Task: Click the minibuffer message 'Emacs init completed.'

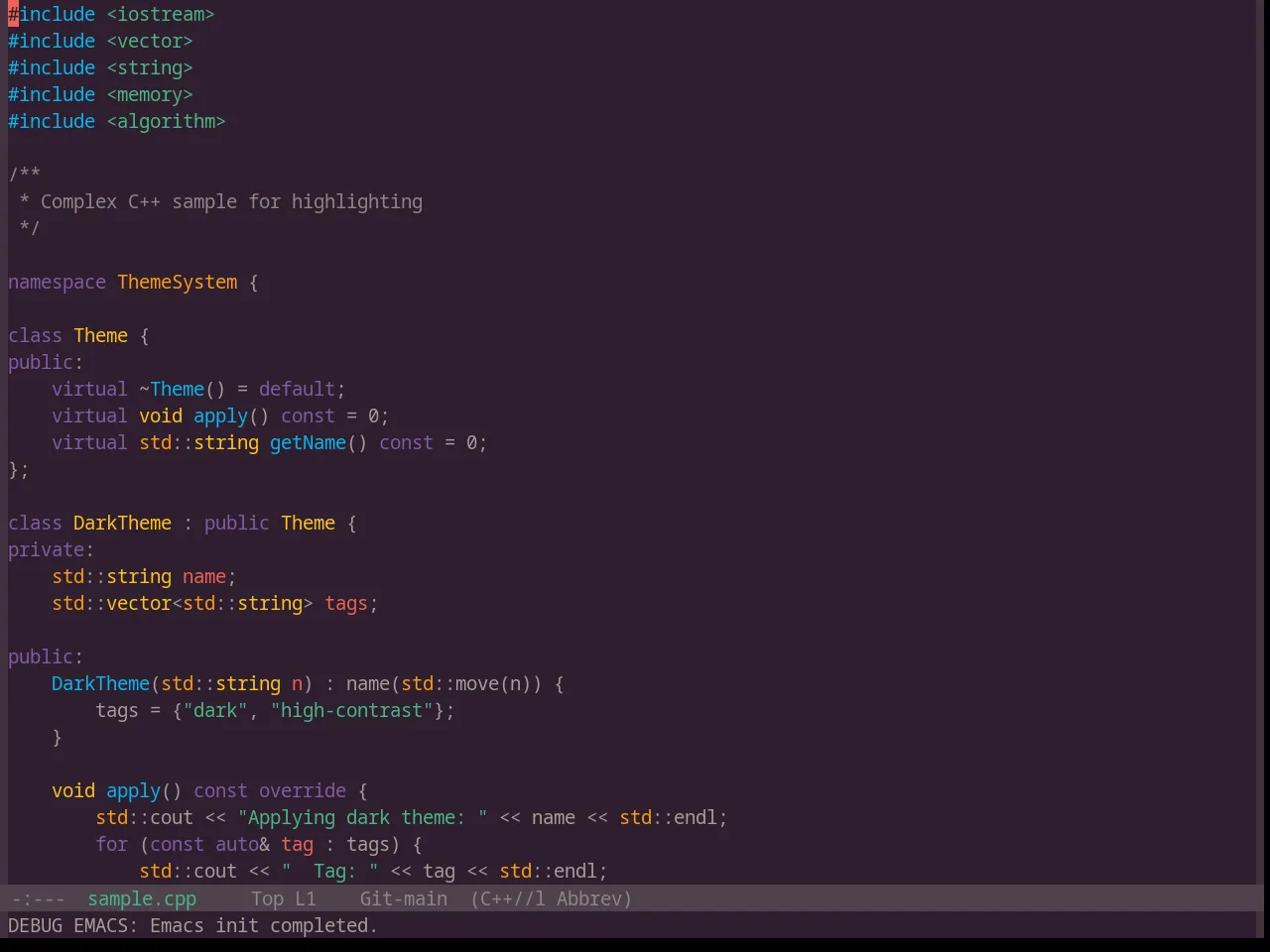Action: click(264, 925)
